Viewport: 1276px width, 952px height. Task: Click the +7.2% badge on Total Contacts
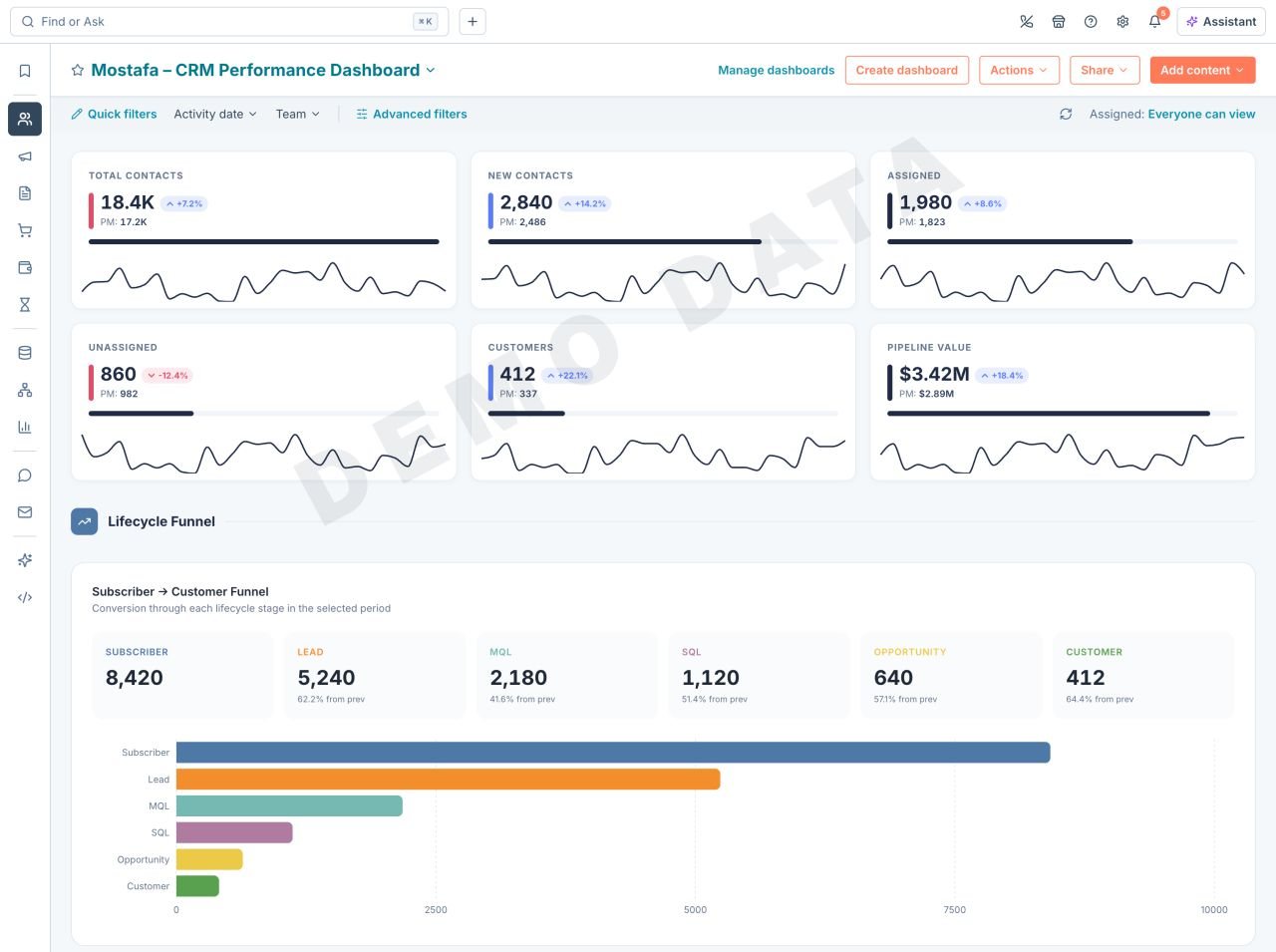tap(184, 203)
